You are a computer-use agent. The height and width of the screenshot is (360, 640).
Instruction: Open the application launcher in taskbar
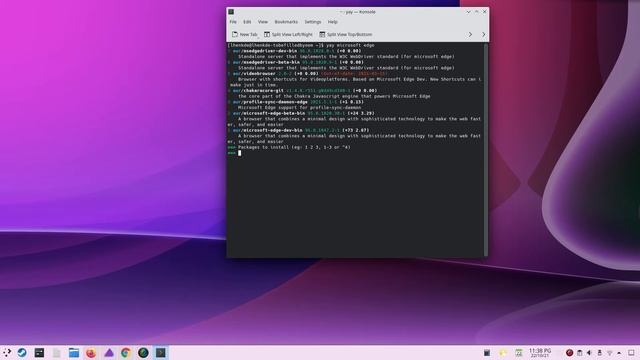tap(7, 353)
